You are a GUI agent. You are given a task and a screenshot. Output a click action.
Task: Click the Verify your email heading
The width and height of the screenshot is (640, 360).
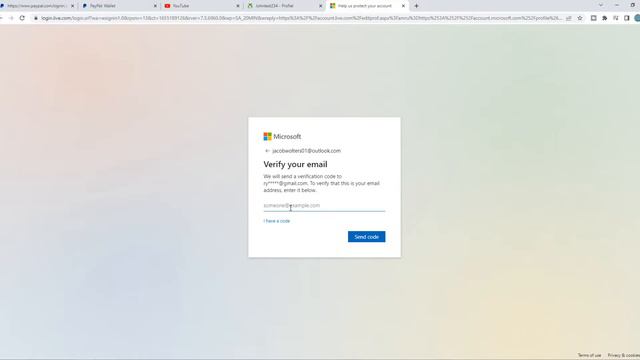point(295,164)
